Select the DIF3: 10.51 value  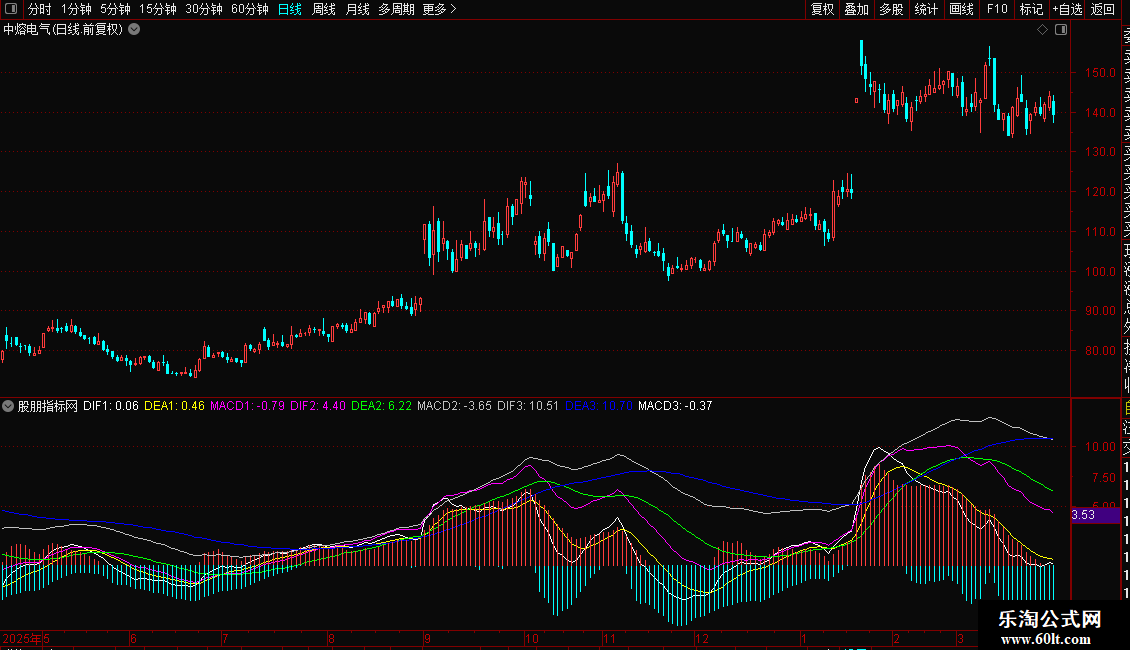(x=528, y=406)
